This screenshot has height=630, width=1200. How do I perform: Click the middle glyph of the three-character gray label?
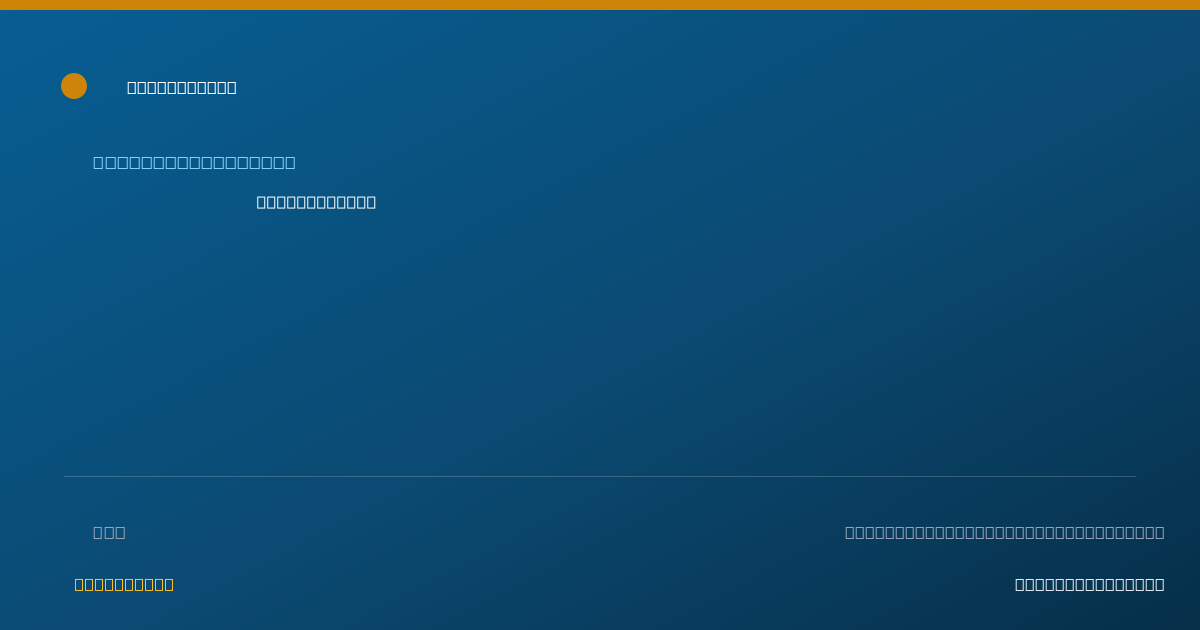[x=109, y=532]
